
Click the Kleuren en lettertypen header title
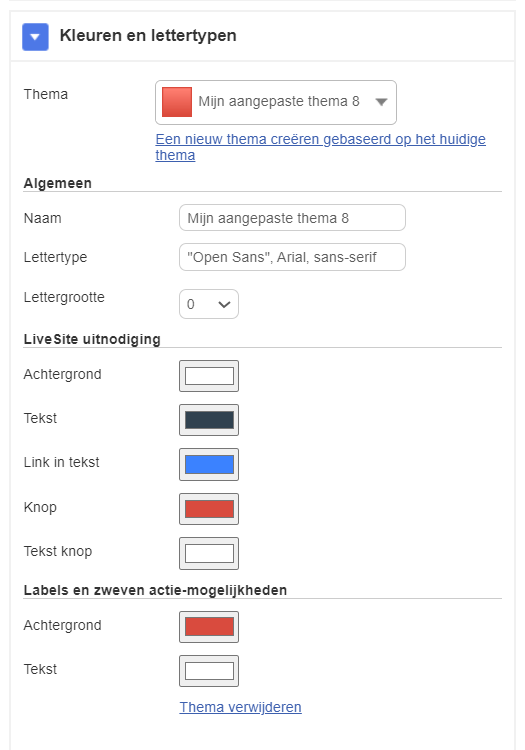pyautogui.click(x=148, y=35)
